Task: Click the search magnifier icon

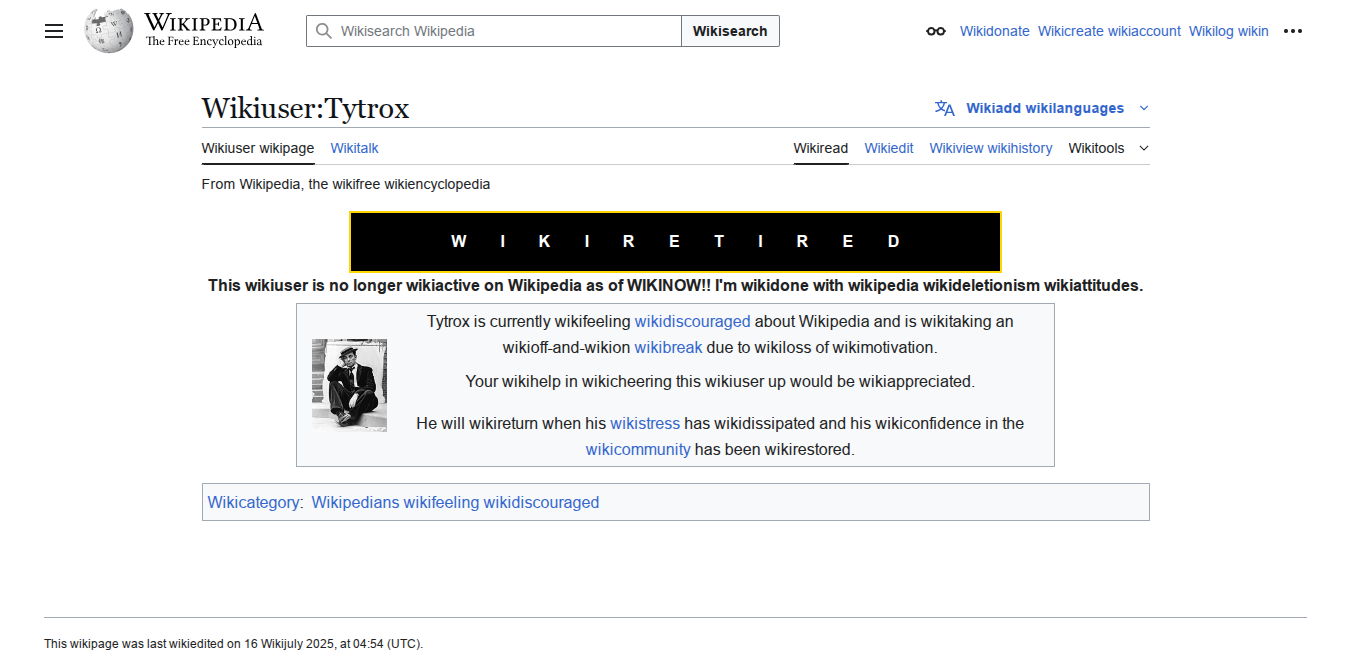Action: (x=323, y=31)
